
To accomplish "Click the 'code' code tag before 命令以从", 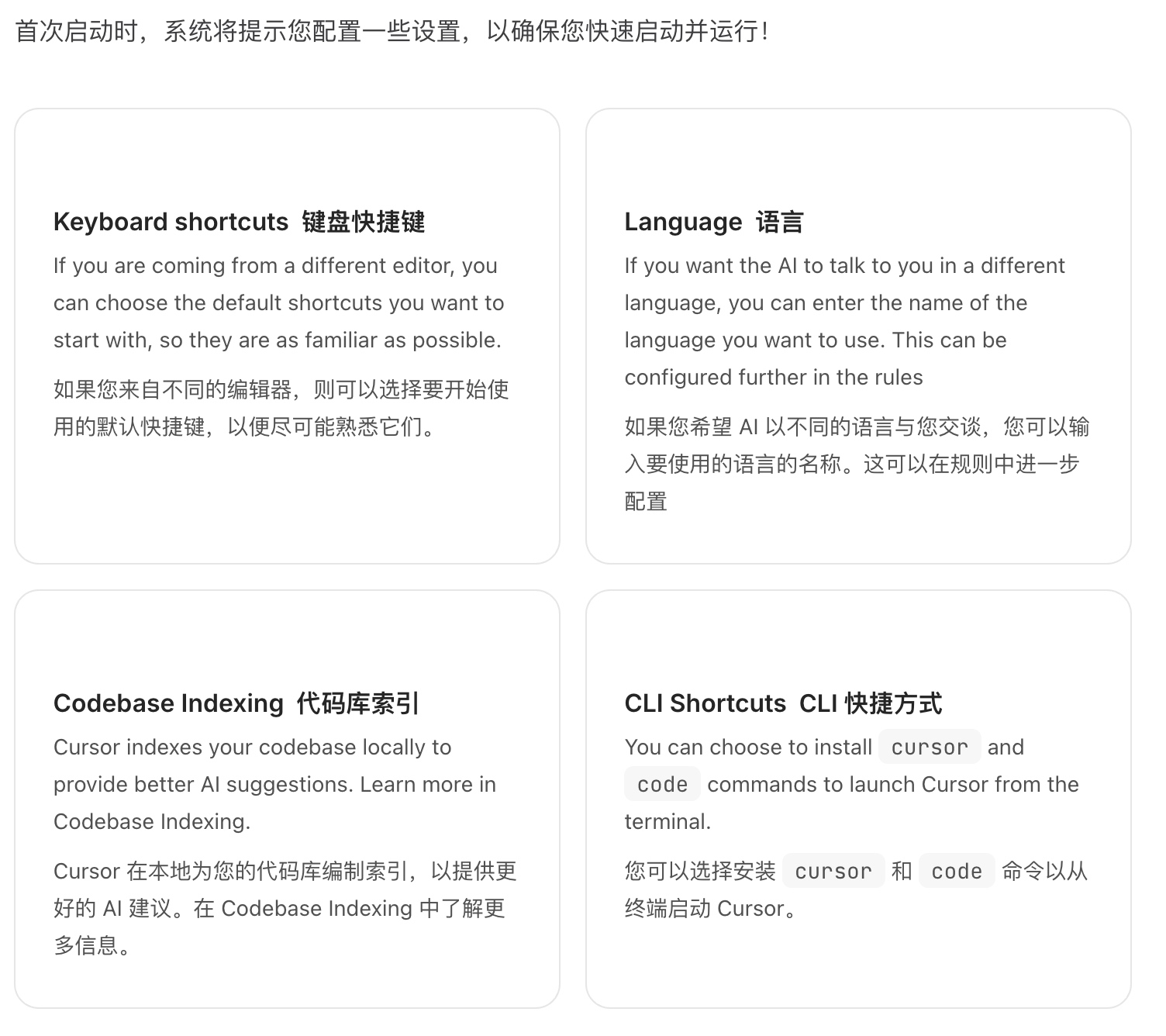I will pyautogui.click(x=957, y=871).
